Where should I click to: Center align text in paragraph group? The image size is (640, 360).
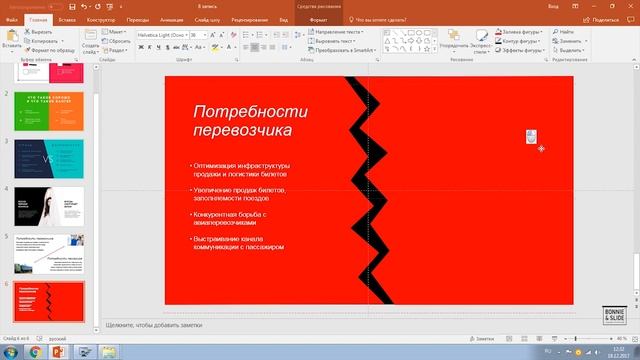(255, 47)
